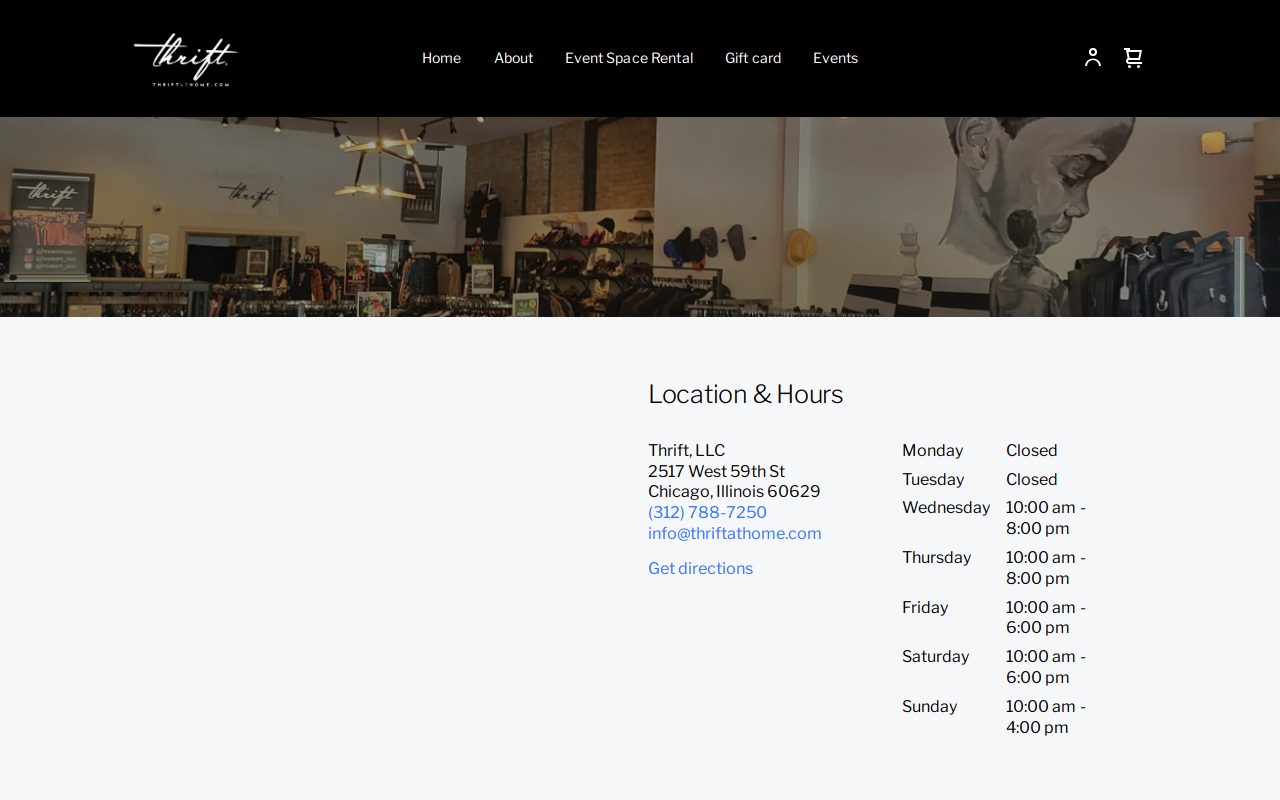Select Wednesday's 10:00 am - 8:00 pm hours
The height and width of the screenshot is (800, 1280).
(1046, 518)
